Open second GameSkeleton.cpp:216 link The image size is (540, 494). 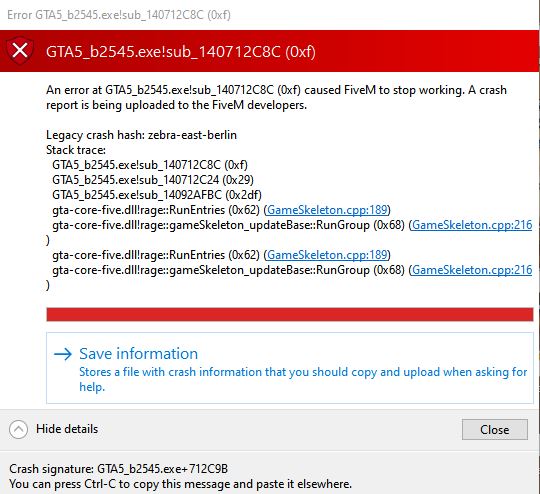pyautogui.click(x=472, y=270)
